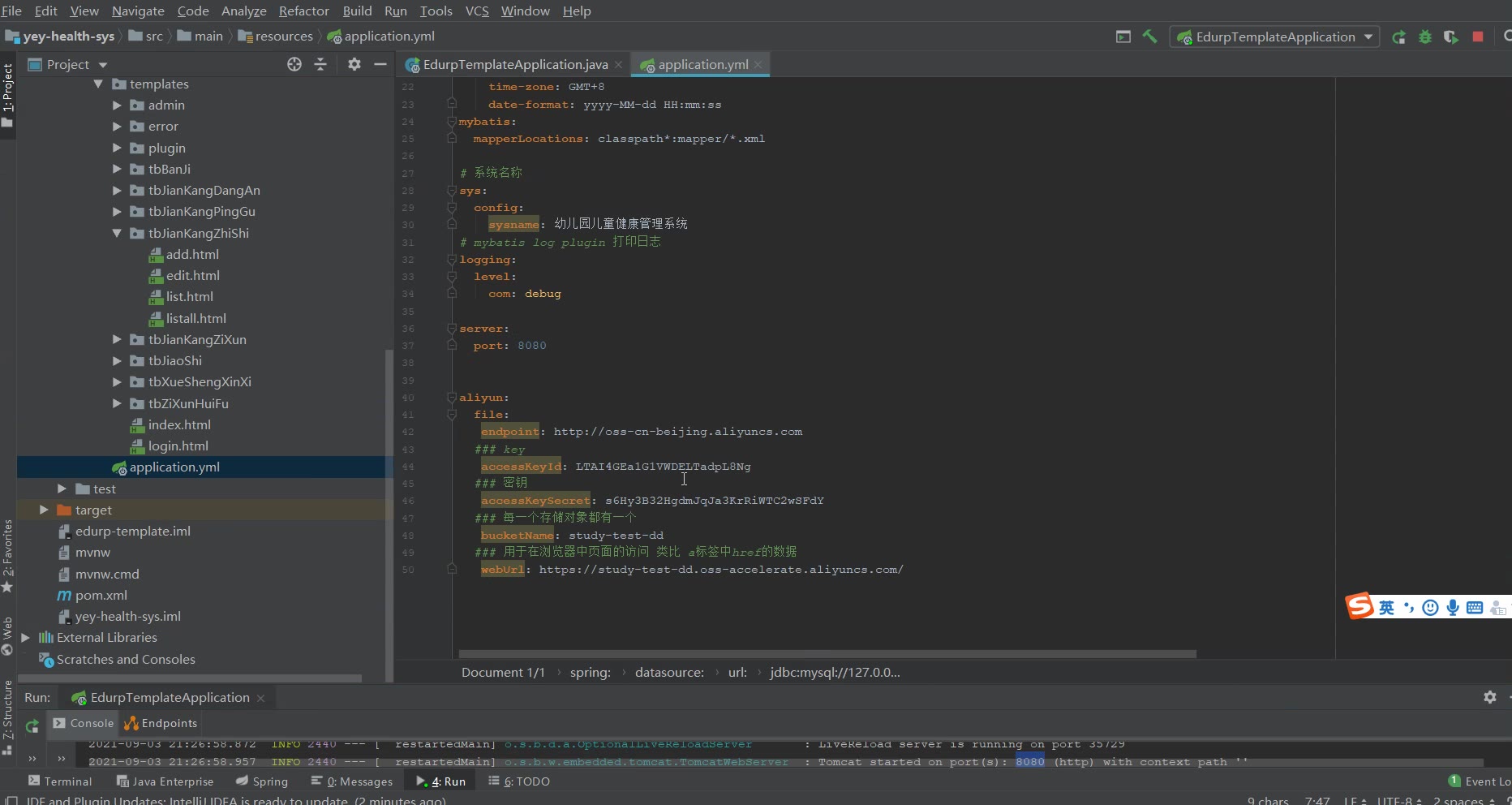Screen dimensions: 1512x805
Task: Open the Web side tool window
Action: point(8,636)
